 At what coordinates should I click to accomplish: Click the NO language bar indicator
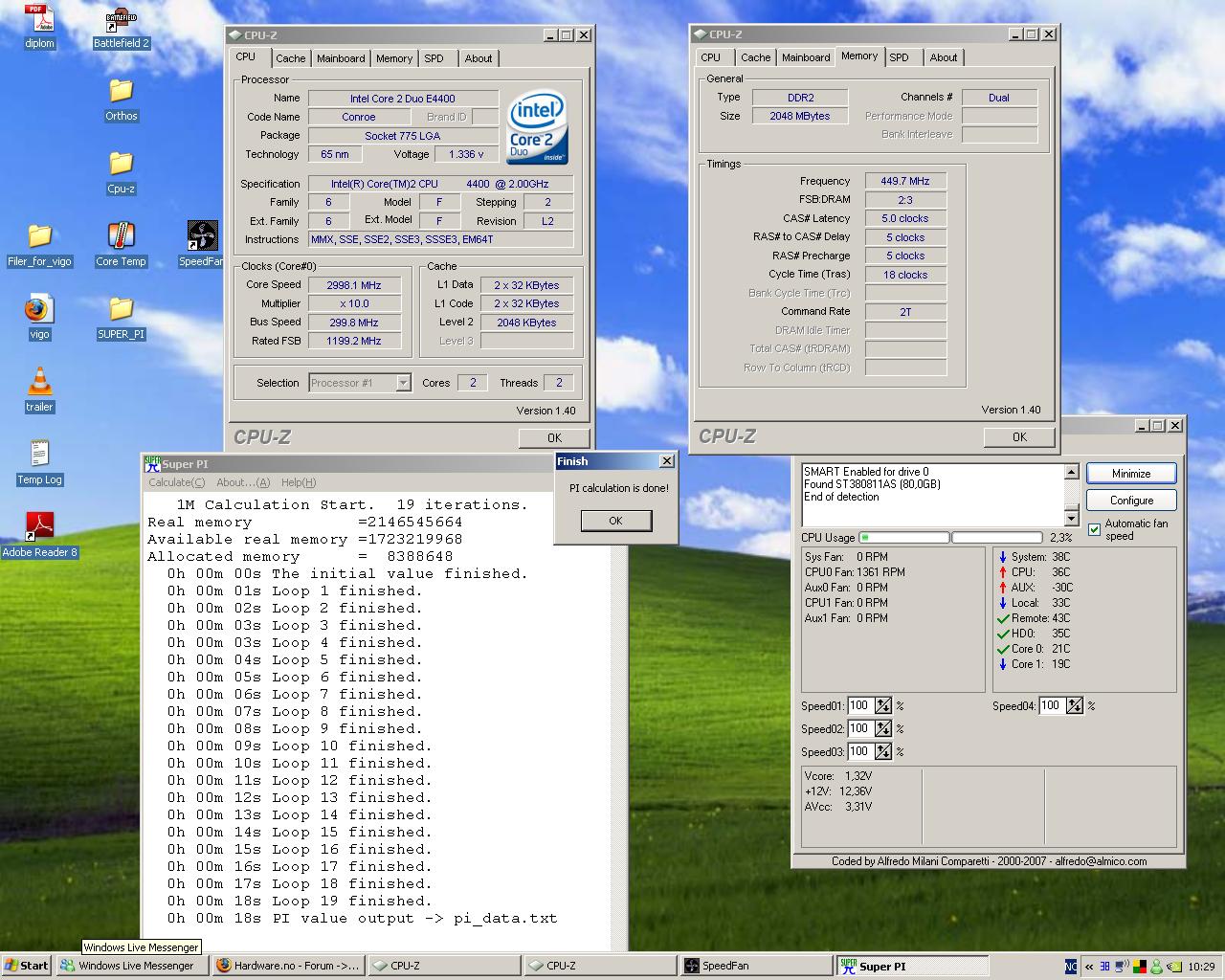click(1071, 967)
